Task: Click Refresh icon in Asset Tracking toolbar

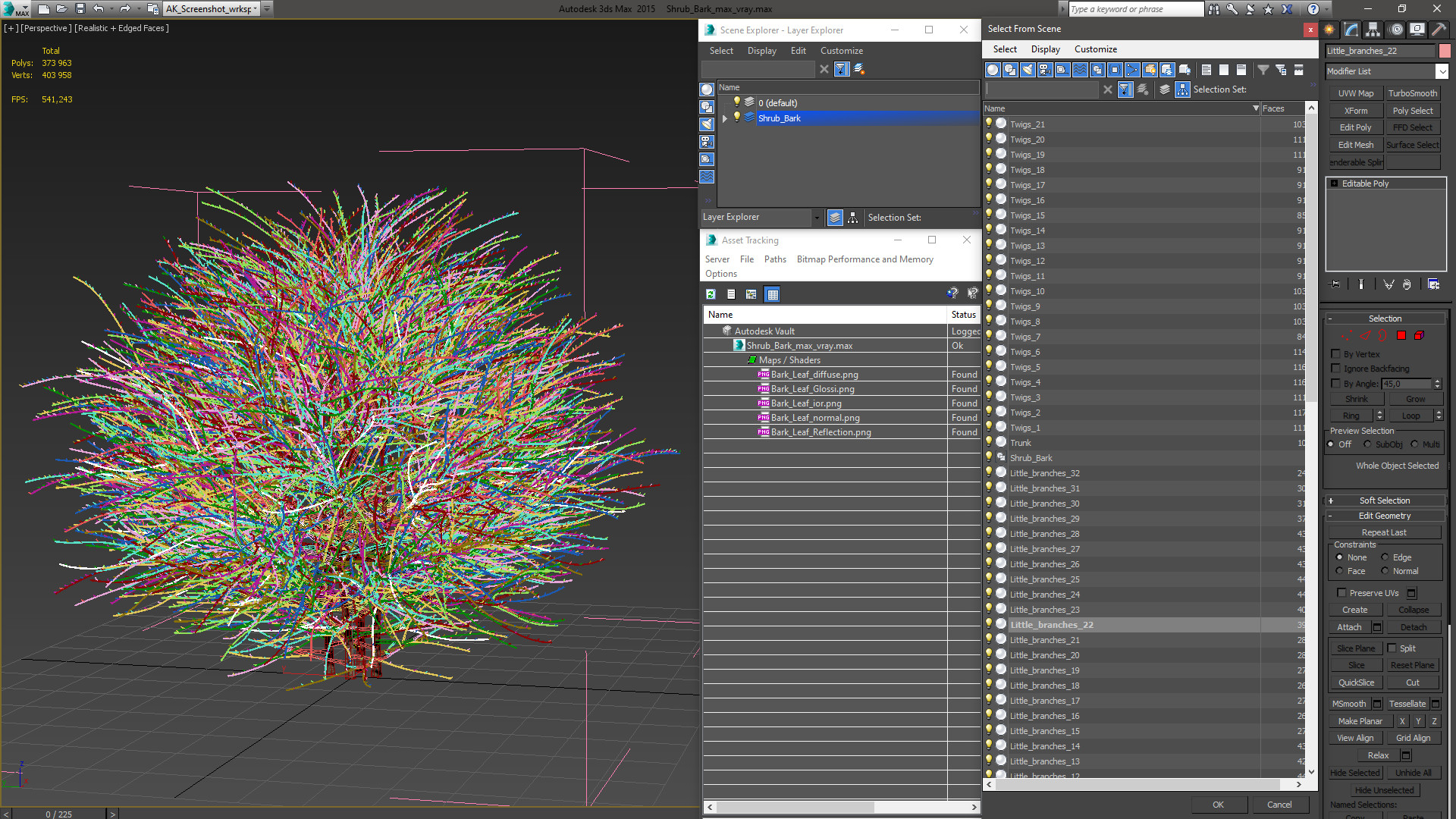Action: 711,294
